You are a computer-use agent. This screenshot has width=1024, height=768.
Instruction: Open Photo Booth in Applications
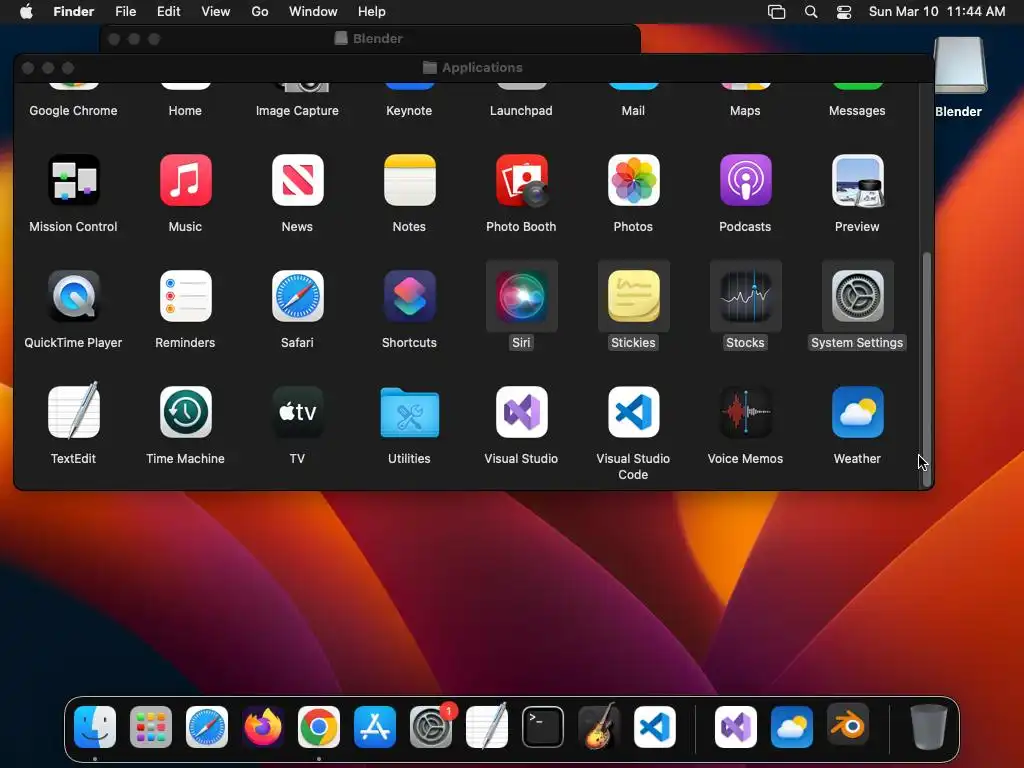[521, 180]
